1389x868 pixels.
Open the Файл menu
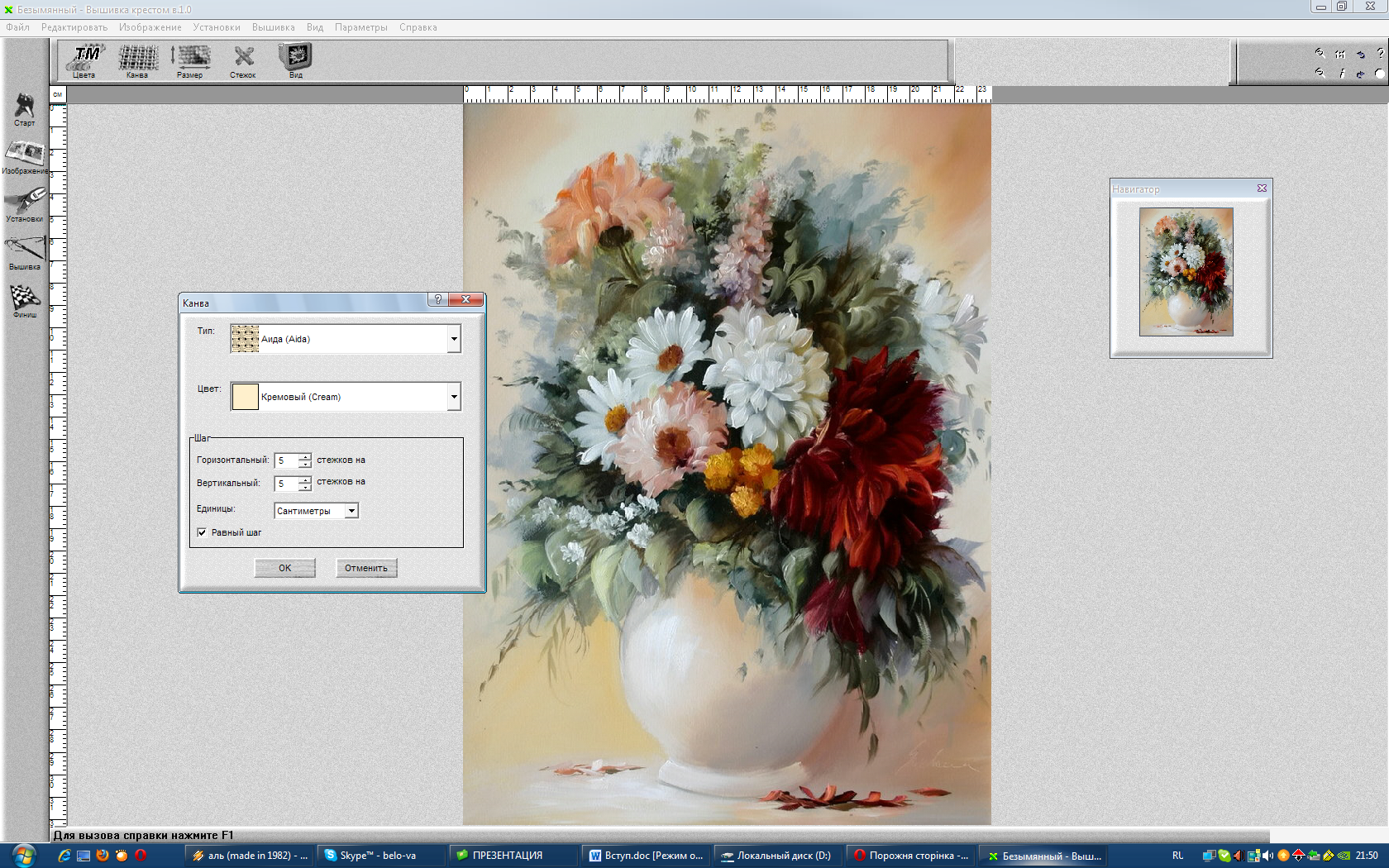point(17,27)
